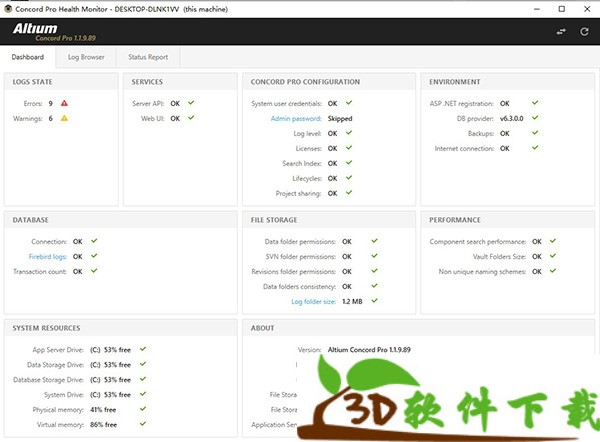Click the Log folder size link
Screen dimensions: 600x442
point(313,302)
